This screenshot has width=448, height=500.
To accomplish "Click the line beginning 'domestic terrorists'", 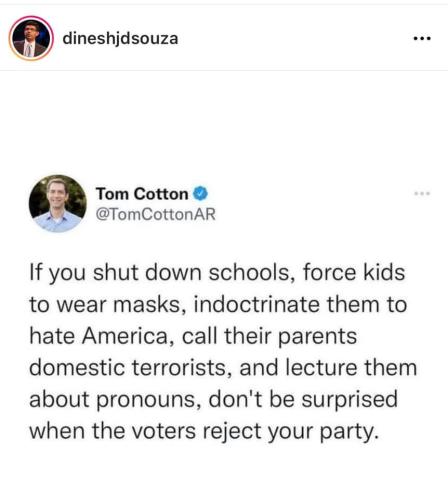I will [x=223, y=368].
